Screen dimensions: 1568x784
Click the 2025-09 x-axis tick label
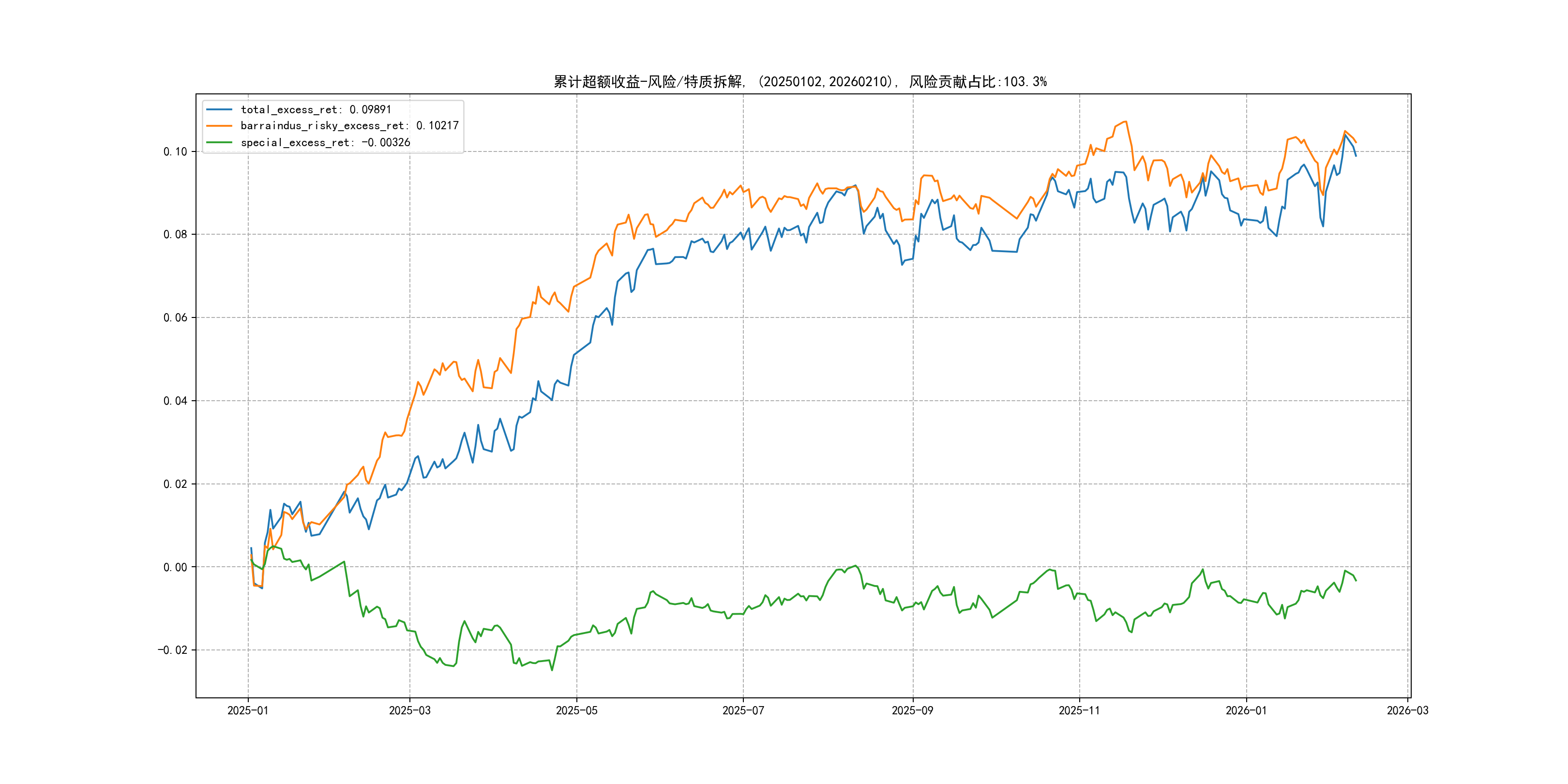pyautogui.click(x=912, y=710)
